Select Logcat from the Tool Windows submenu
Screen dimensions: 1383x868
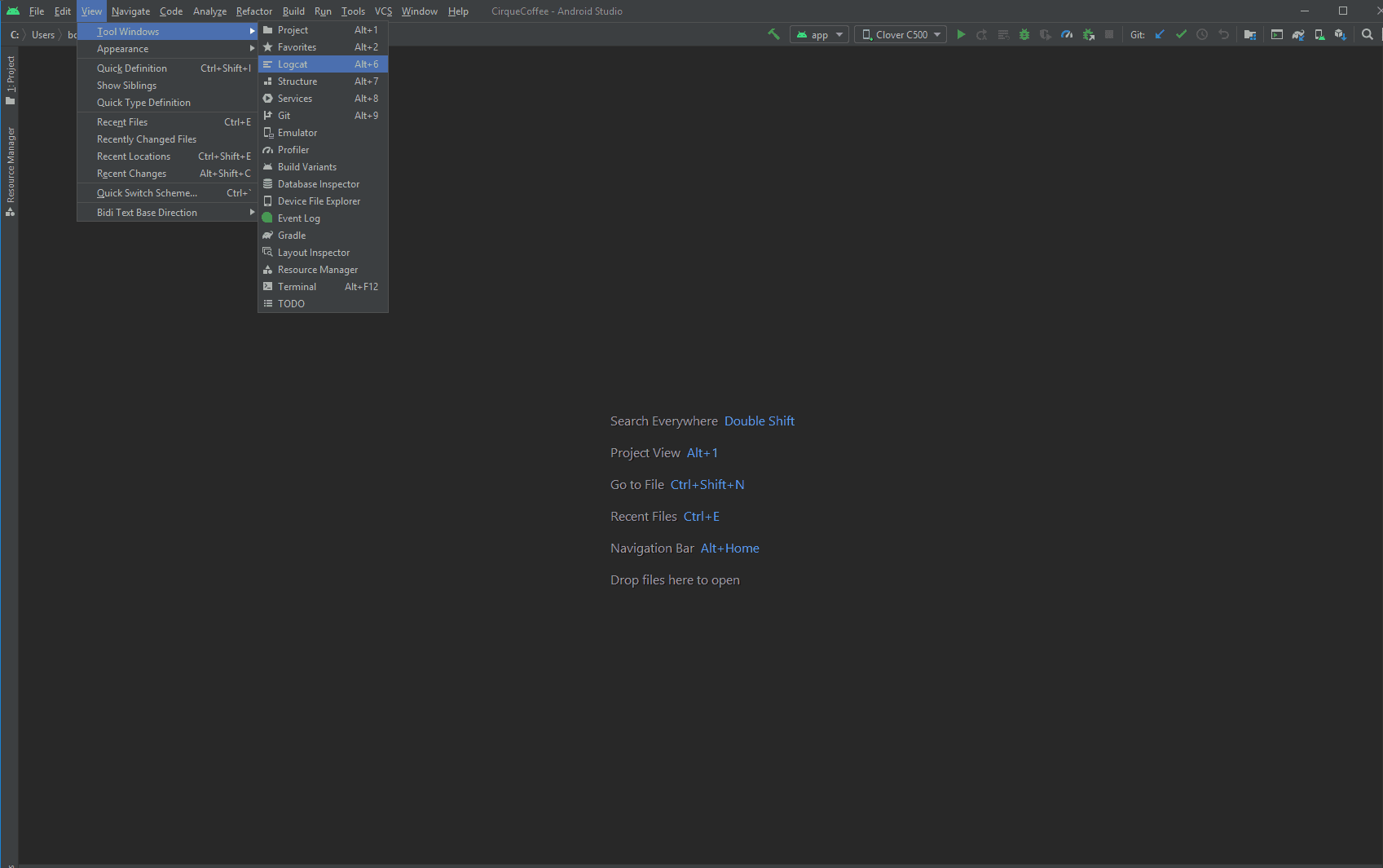[293, 64]
